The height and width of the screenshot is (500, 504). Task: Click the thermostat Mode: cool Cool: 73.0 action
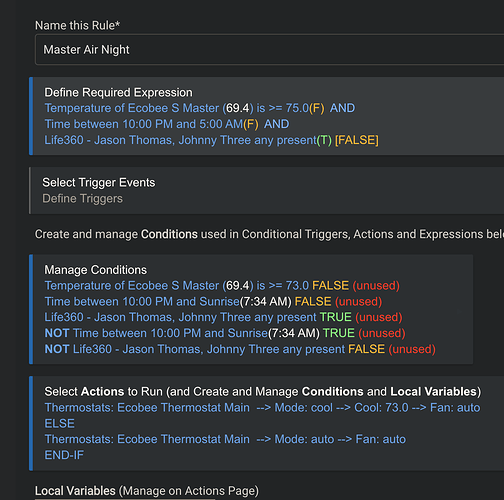pos(262,407)
